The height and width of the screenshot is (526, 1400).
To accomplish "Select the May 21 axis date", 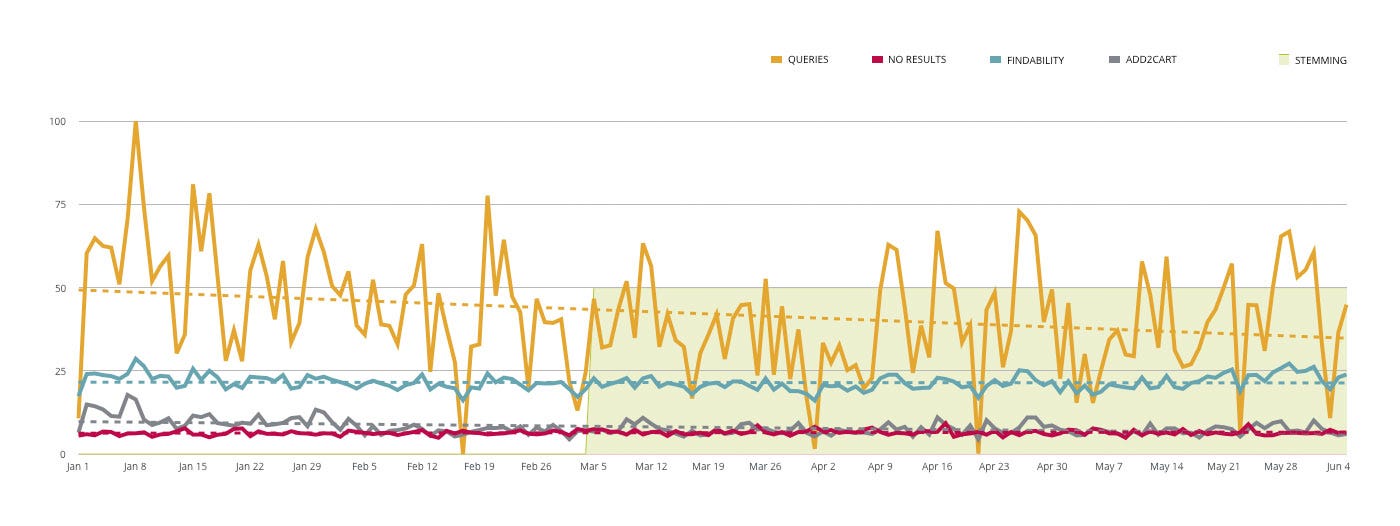I will point(1223,467).
